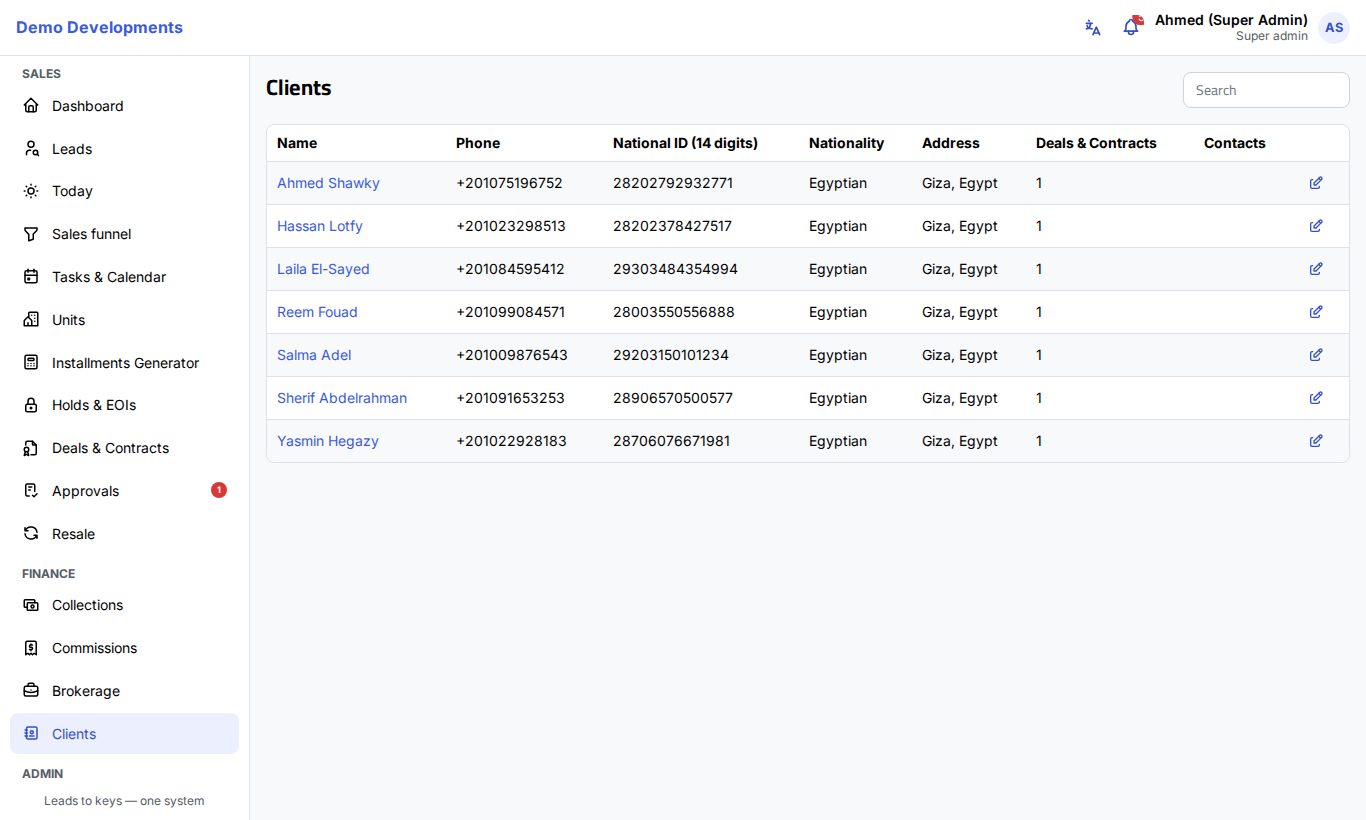Viewport: 1366px width, 820px height.
Task: Click the Dashboard home icon
Action: (31, 106)
